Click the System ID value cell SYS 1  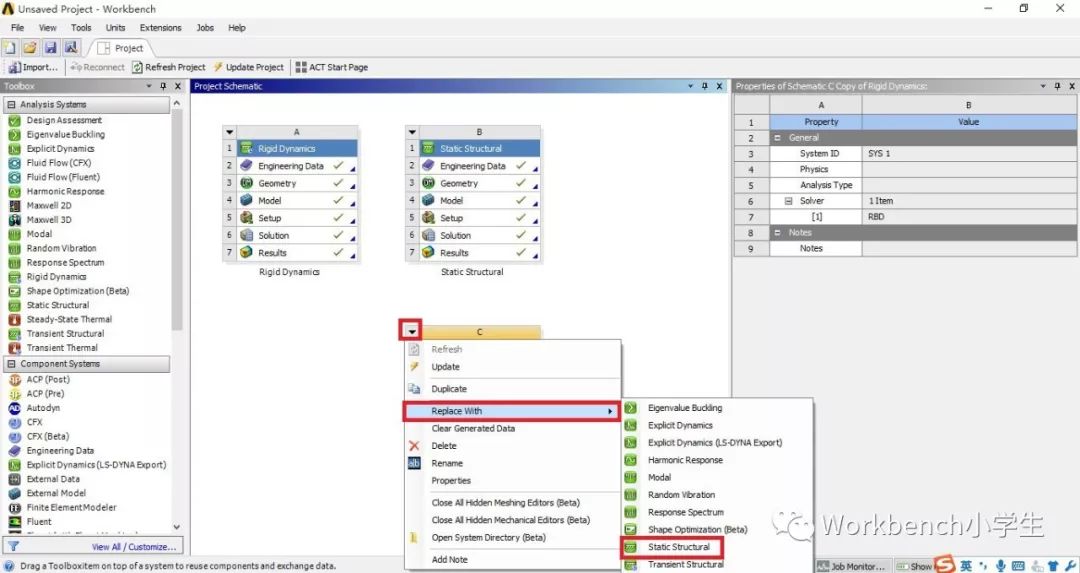point(969,154)
